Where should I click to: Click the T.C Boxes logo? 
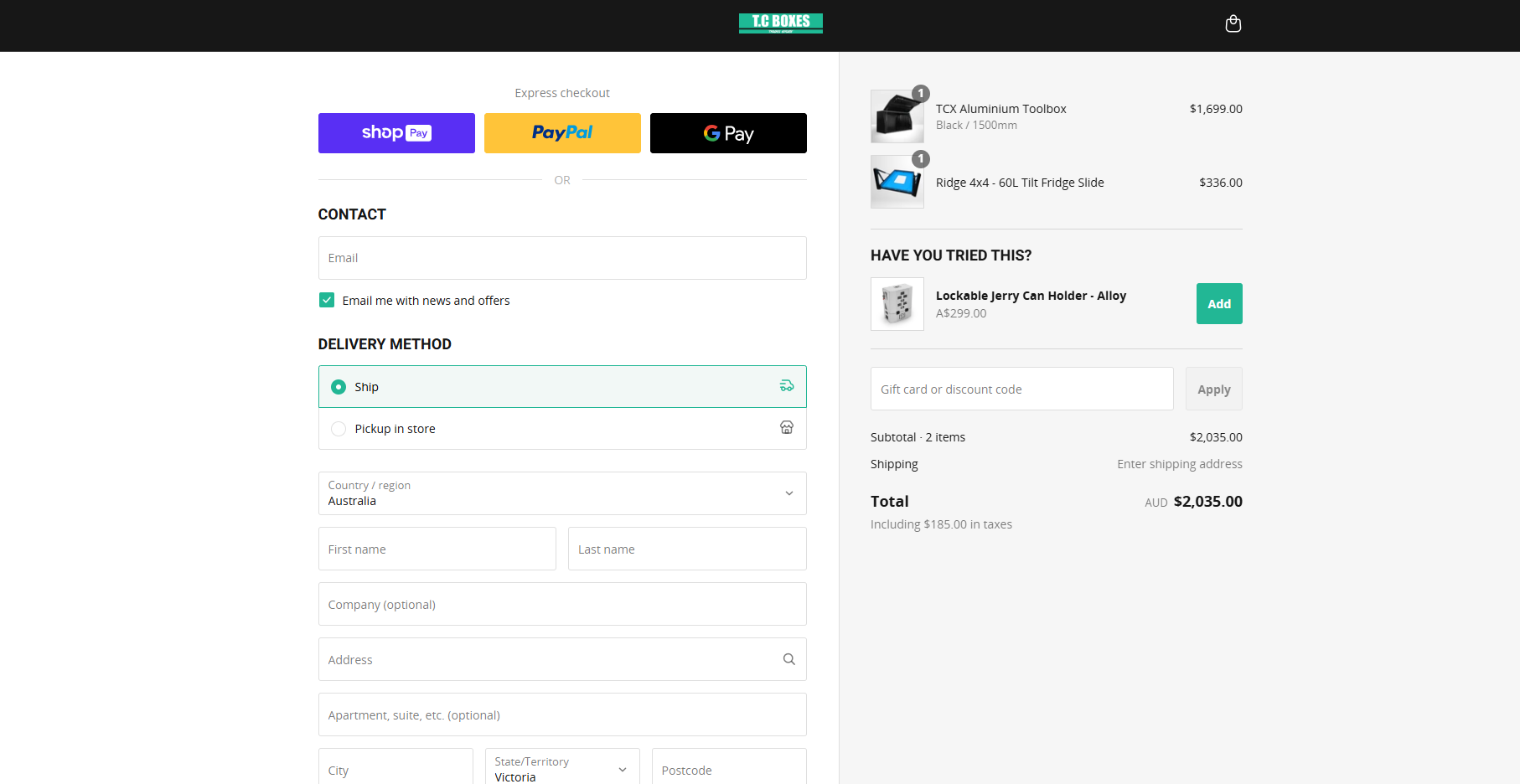point(780,23)
